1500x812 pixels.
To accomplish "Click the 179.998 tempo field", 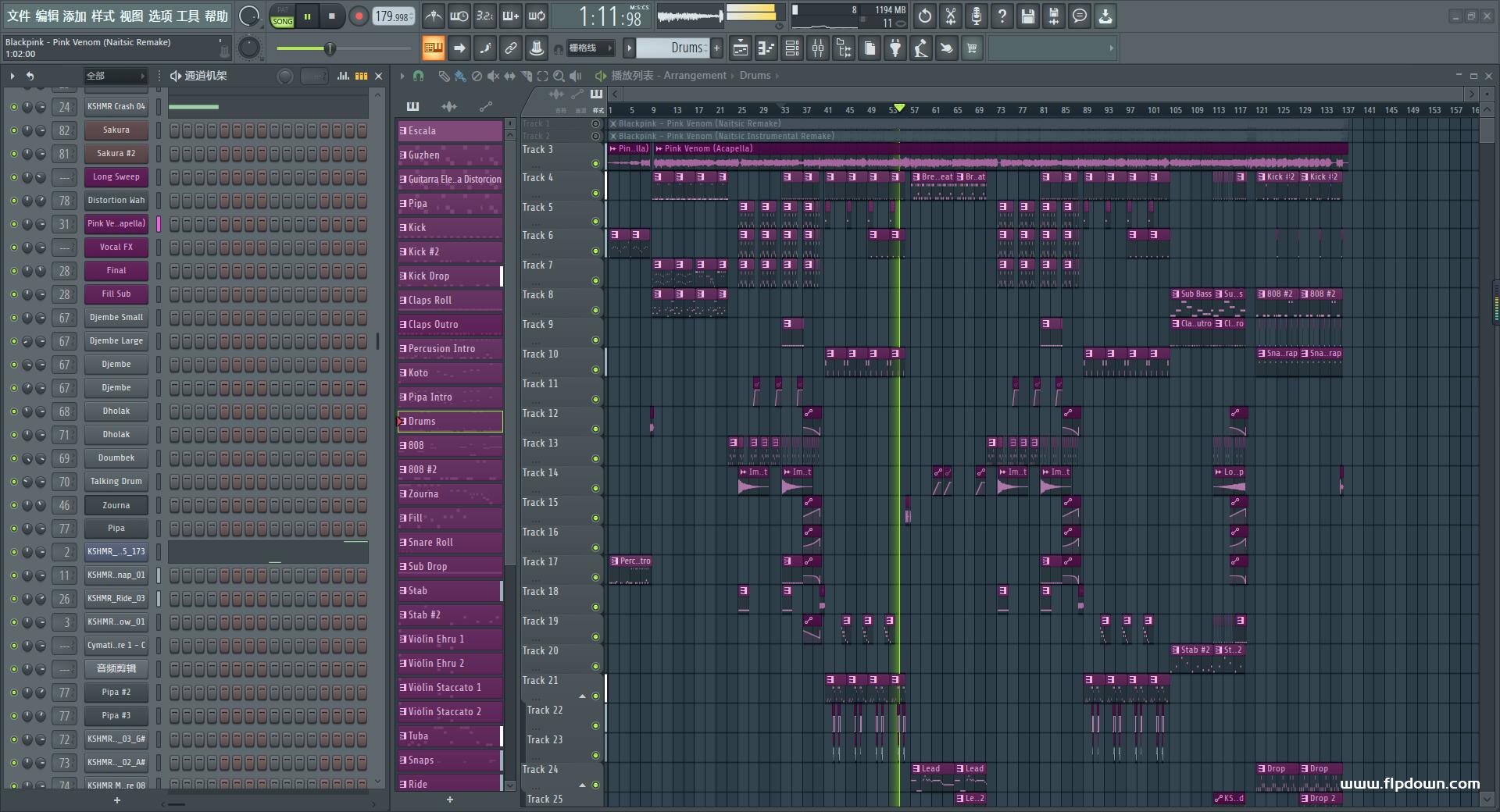I will point(393,16).
